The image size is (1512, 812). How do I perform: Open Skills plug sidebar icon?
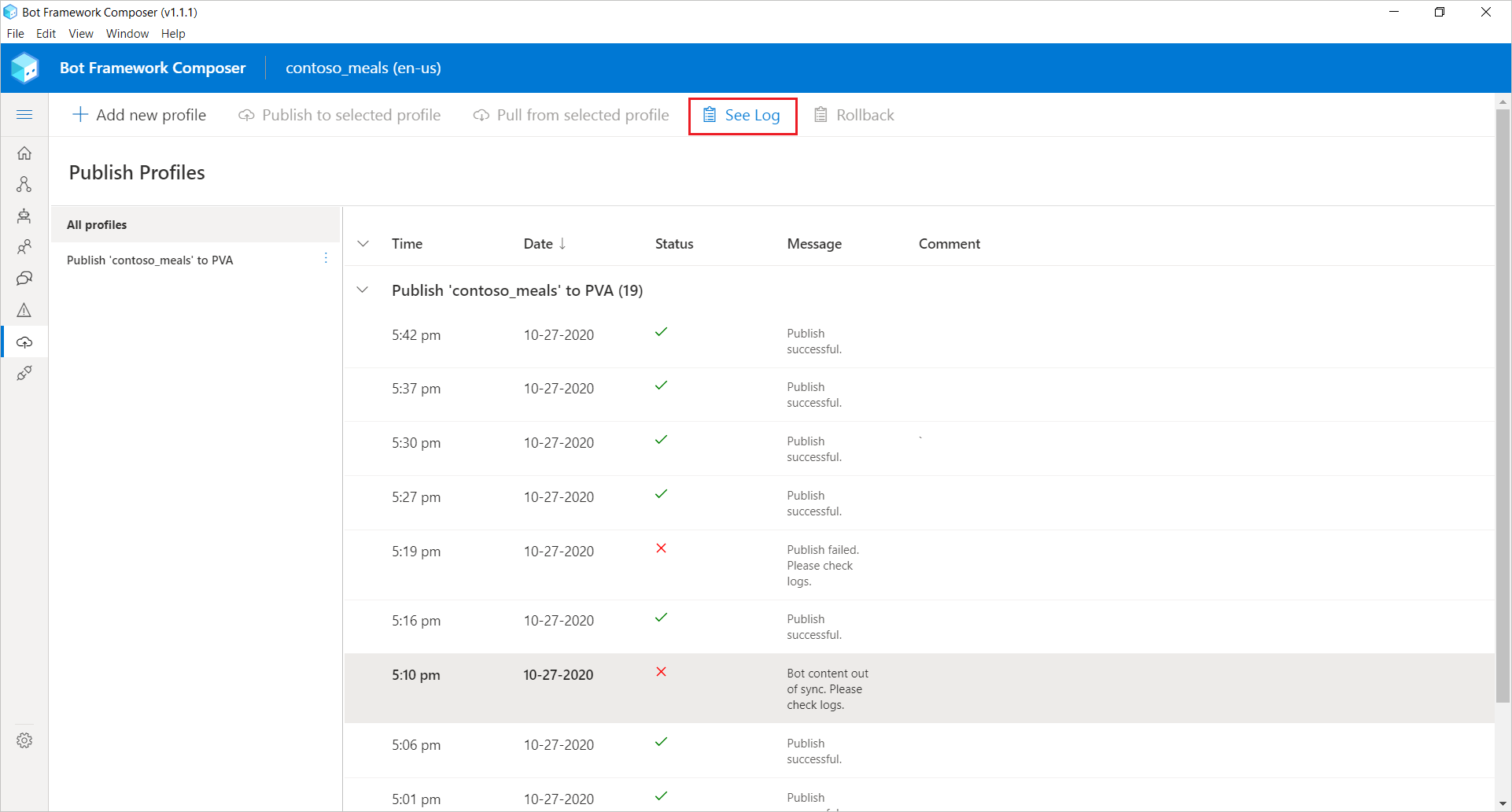(x=24, y=373)
